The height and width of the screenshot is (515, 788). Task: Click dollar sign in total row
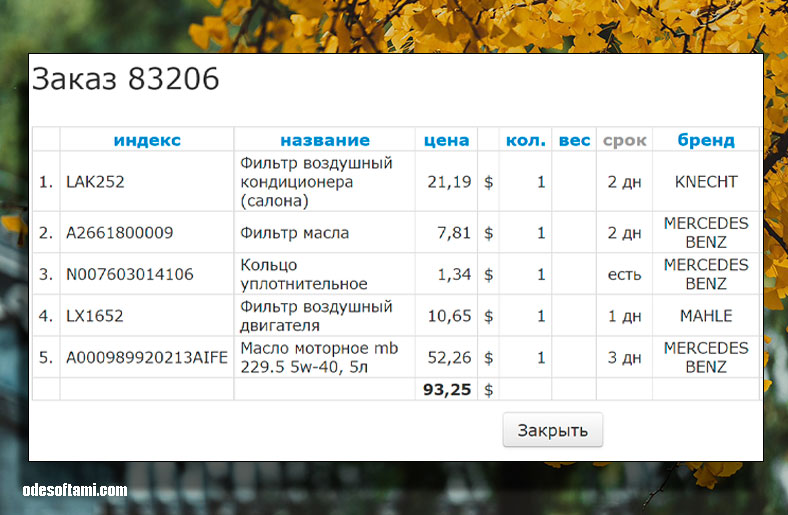488,390
